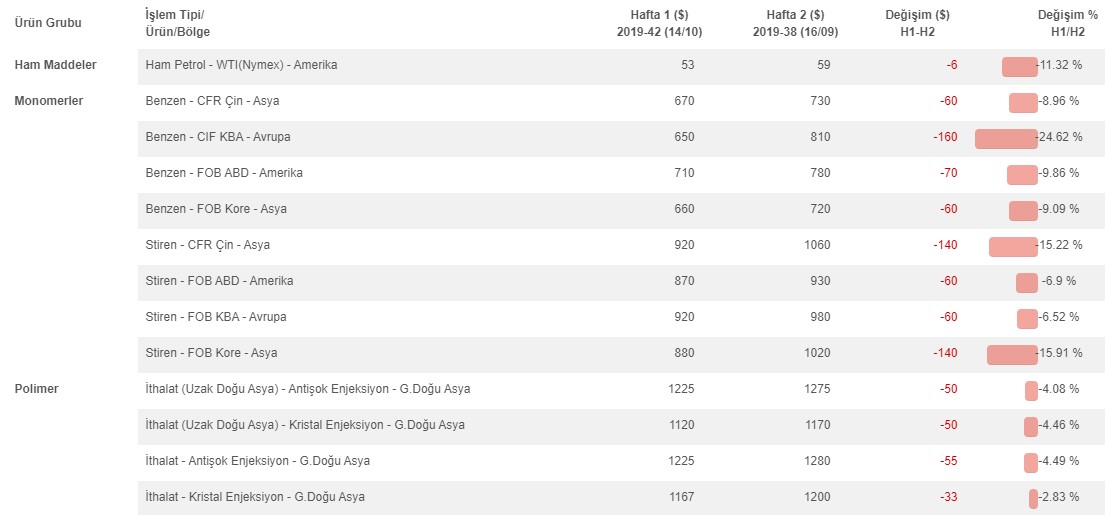Click the İthalat - Kristal Enjeksiyon row

621,497
